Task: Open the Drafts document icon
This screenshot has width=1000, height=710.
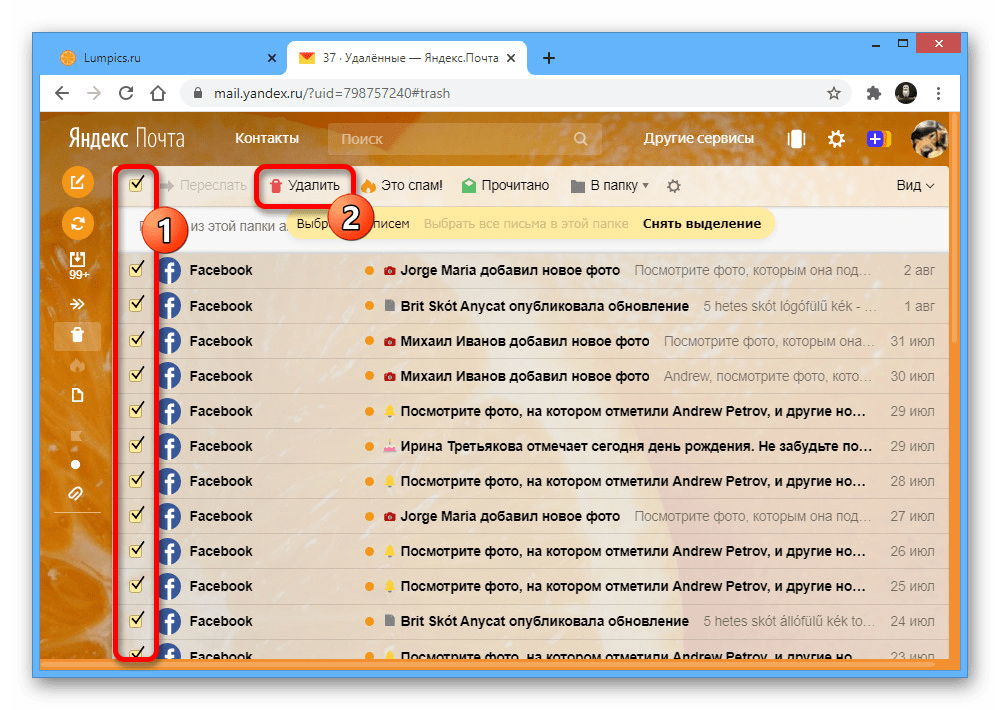Action: pyautogui.click(x=78, y=395)
